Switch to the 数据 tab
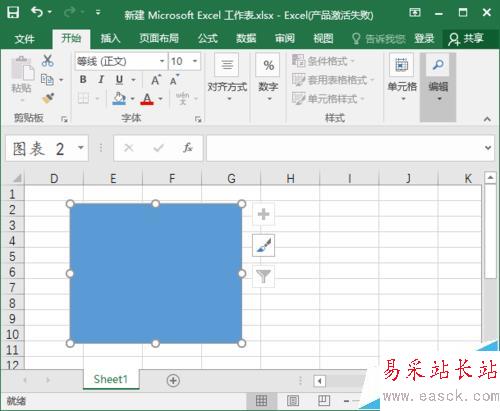This screenshot has width=500, height=411. point(246,39)
